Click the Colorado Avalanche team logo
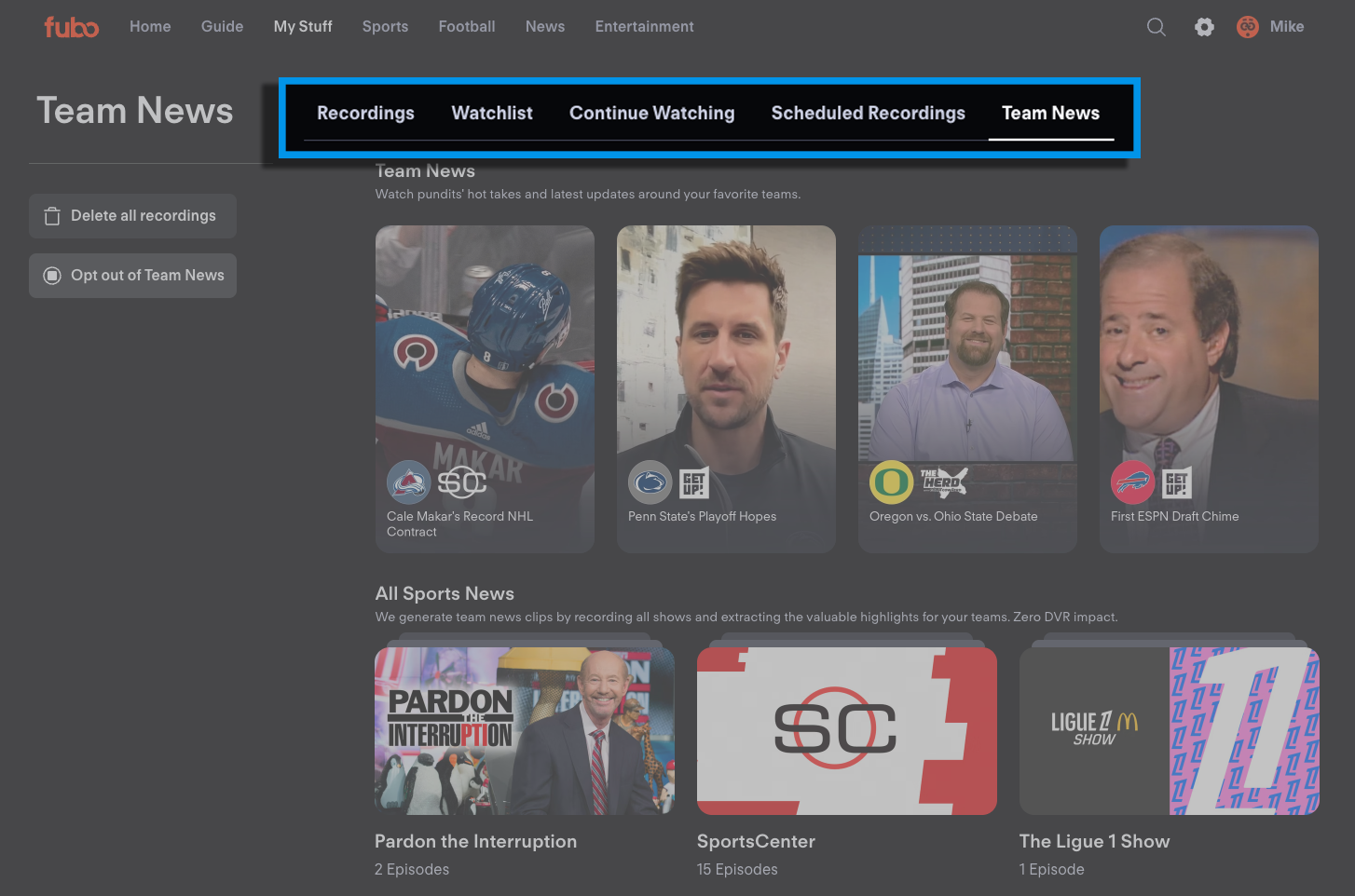The height and width of the screenshot is (896, 1355). [408, 482]
